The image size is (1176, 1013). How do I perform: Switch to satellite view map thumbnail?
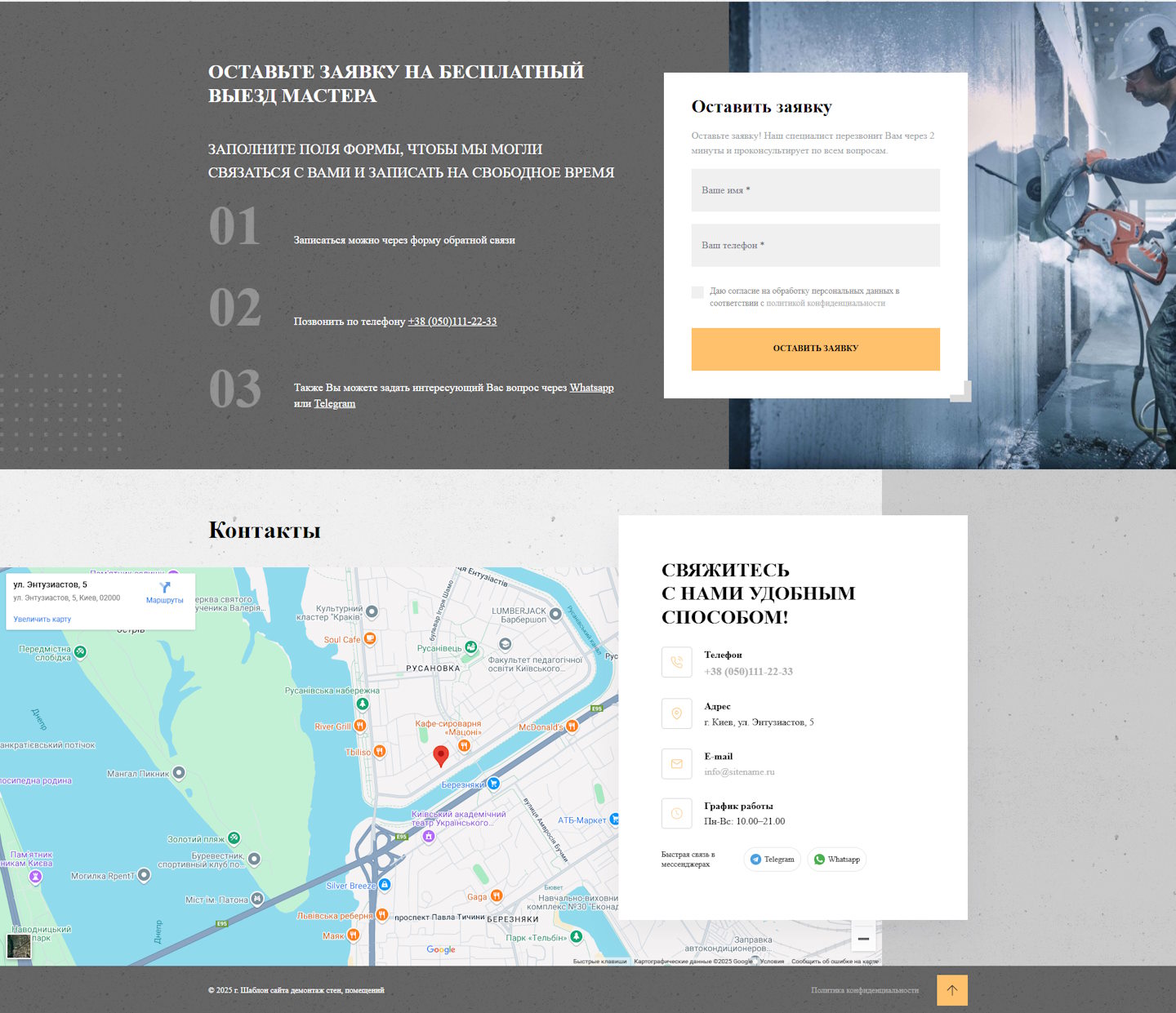(19, 946)
